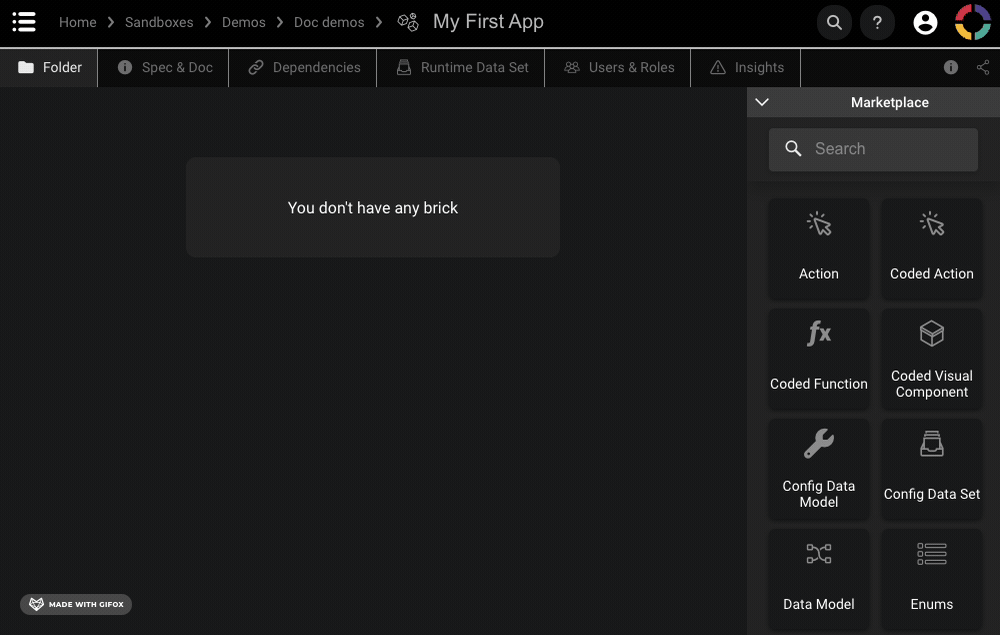
Task: Click the search magnifier icon in header
Action: tap(834, 22)
